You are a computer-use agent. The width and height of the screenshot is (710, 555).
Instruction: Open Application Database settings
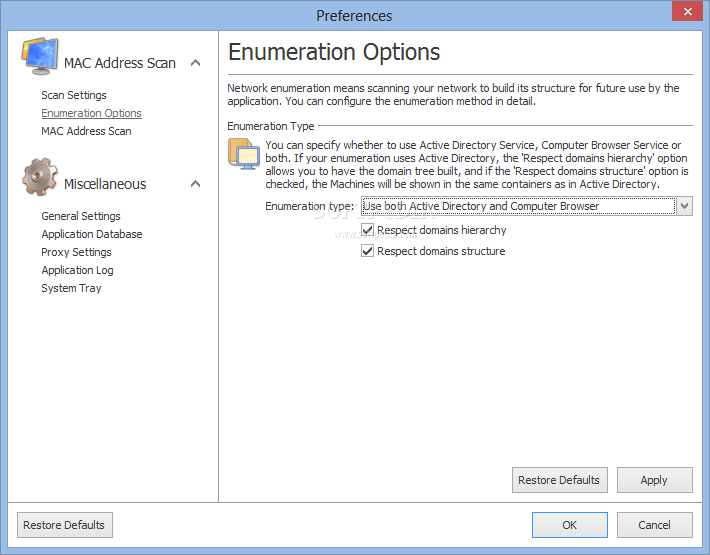(x=92, y=234)
